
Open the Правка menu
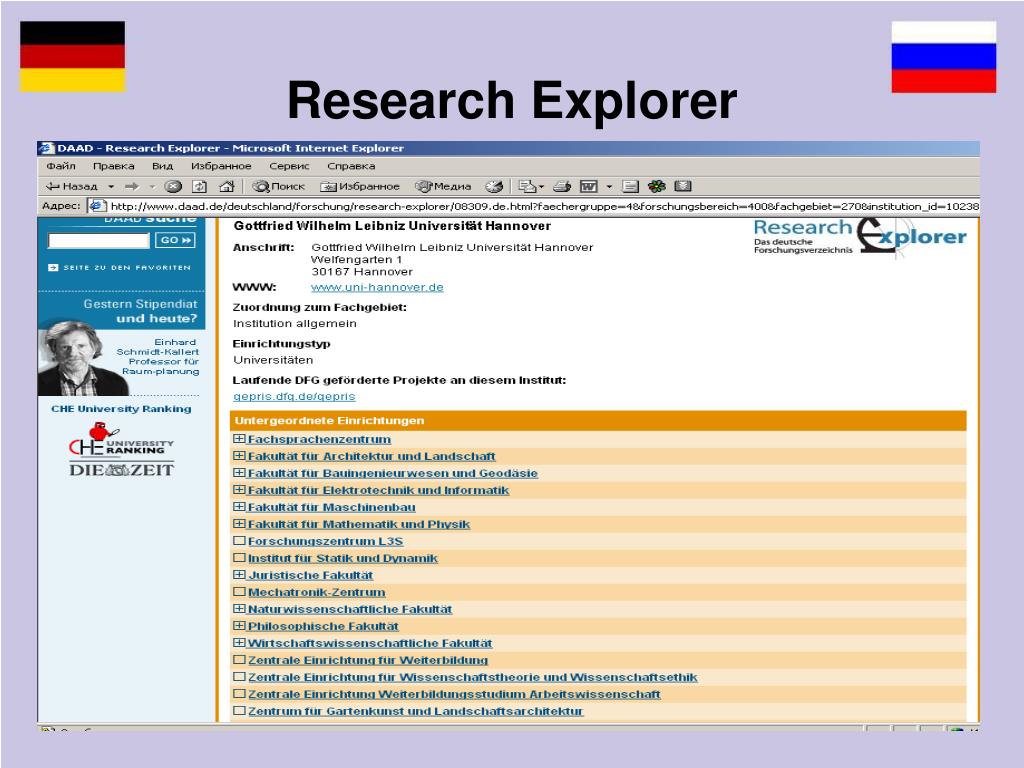coord(114,166)
